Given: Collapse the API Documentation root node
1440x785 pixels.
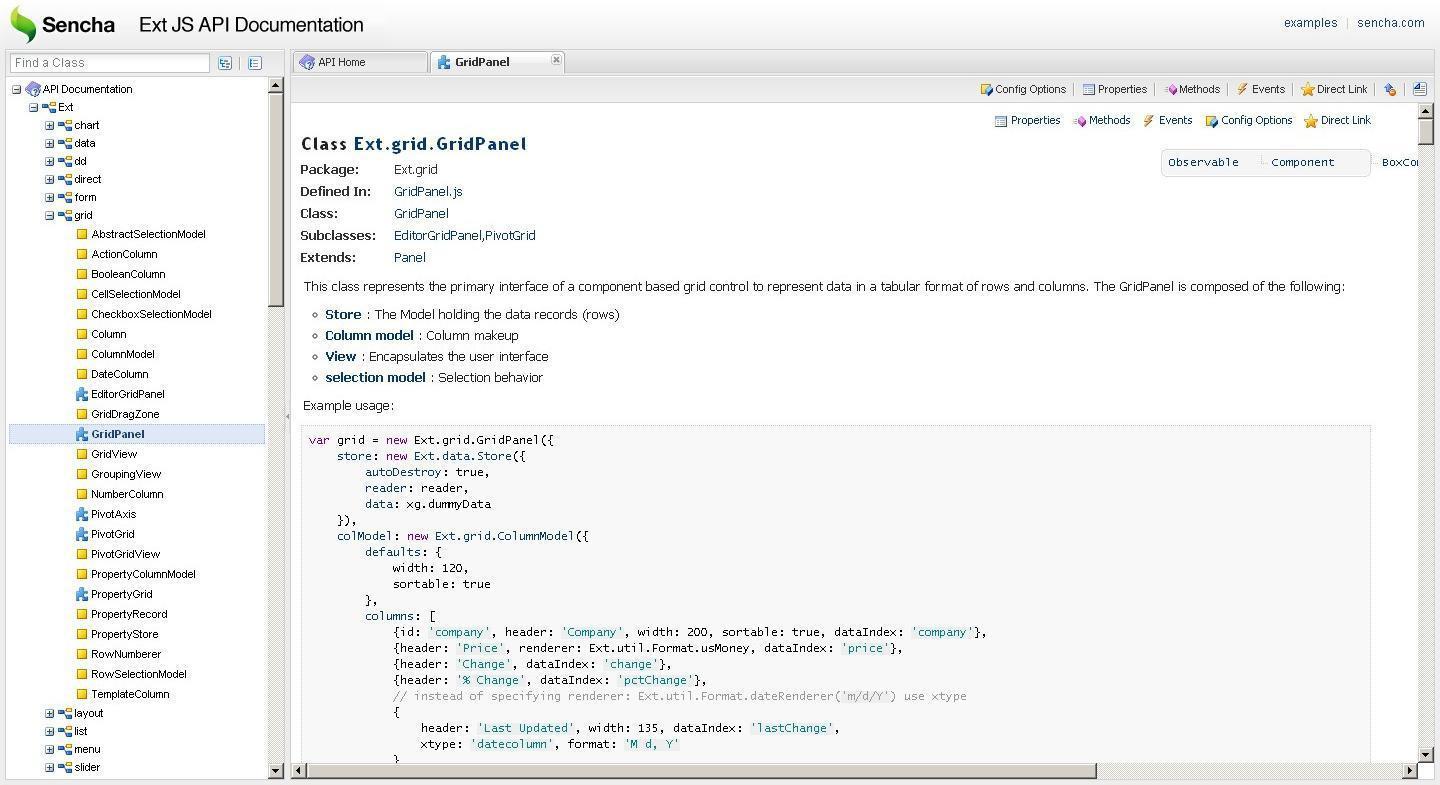Looking at the screenshot, I should pyautogui.click(x=16, y=89).
